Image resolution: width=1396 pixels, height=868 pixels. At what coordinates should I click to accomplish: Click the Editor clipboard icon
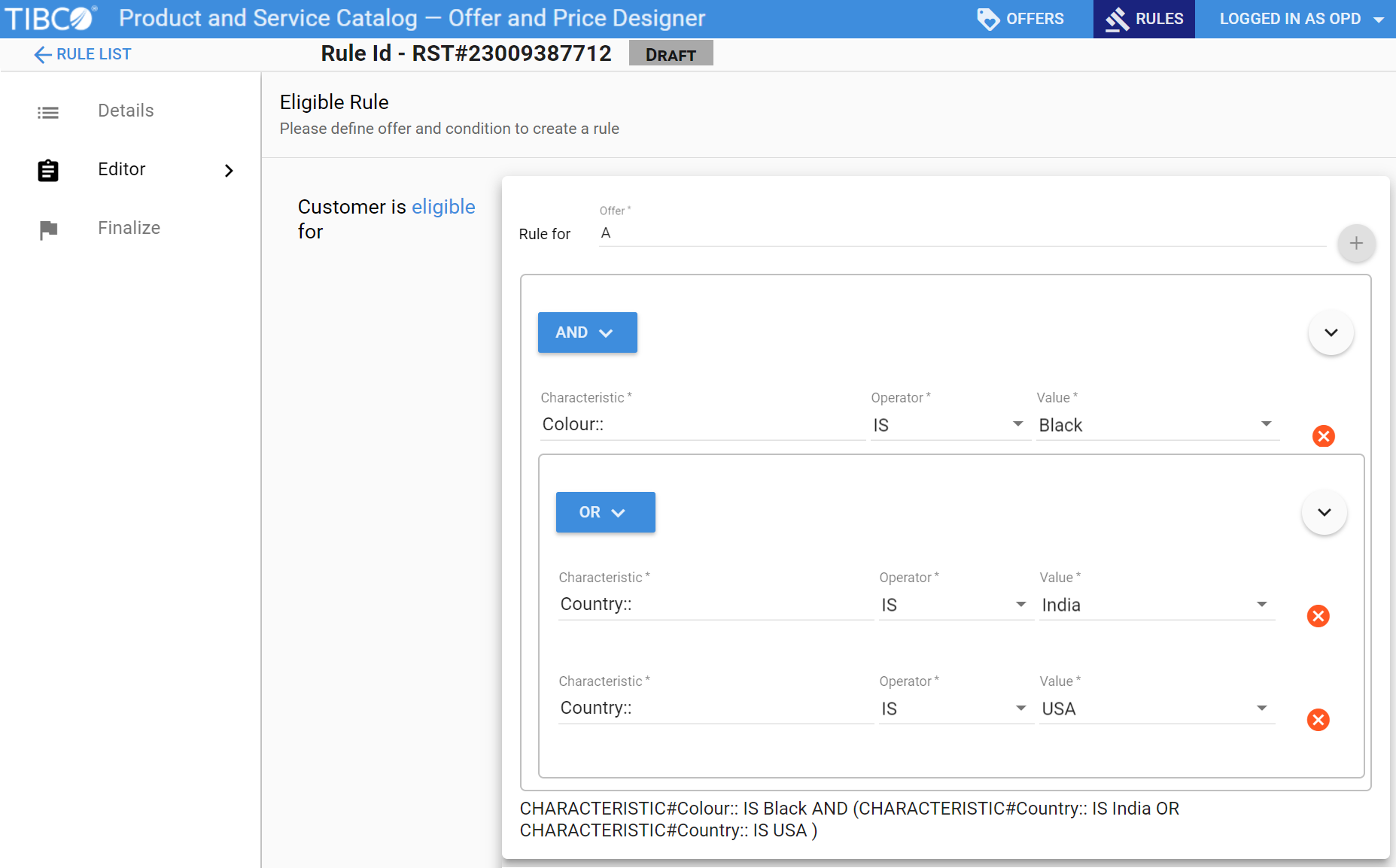[48, 171]
